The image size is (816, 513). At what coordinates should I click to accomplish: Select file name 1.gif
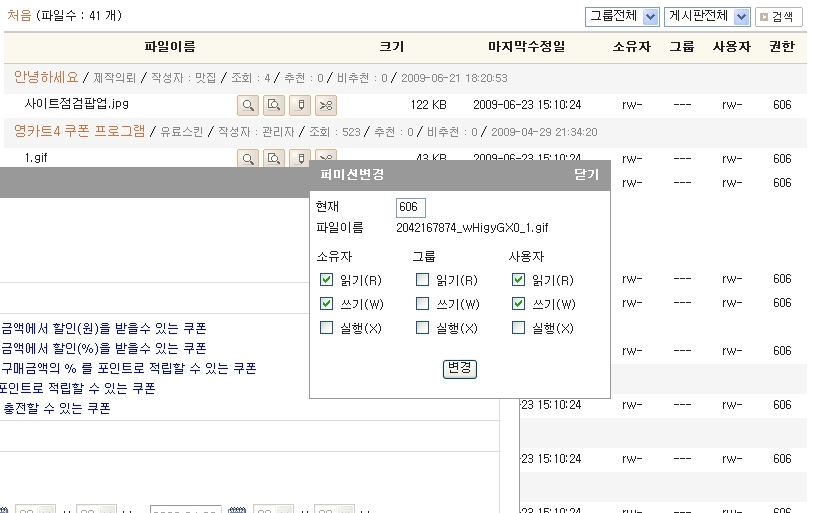point(36,158)
